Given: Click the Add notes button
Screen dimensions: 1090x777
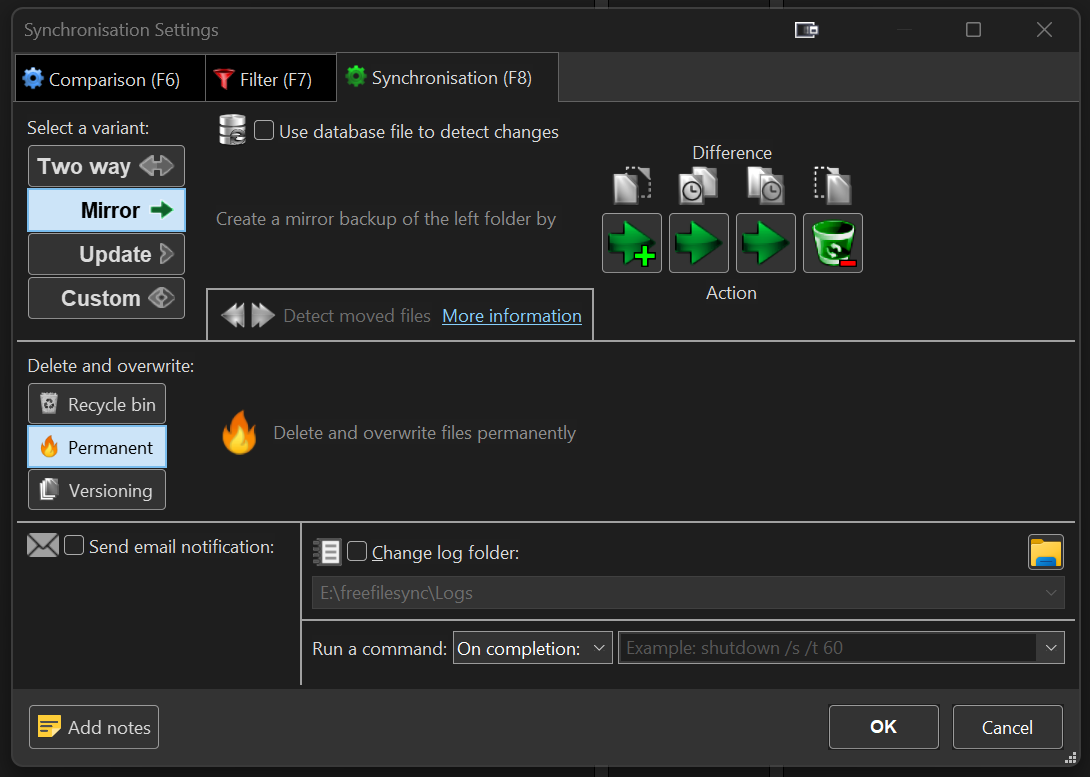Looking at the screenshot, I should (94, 727).
